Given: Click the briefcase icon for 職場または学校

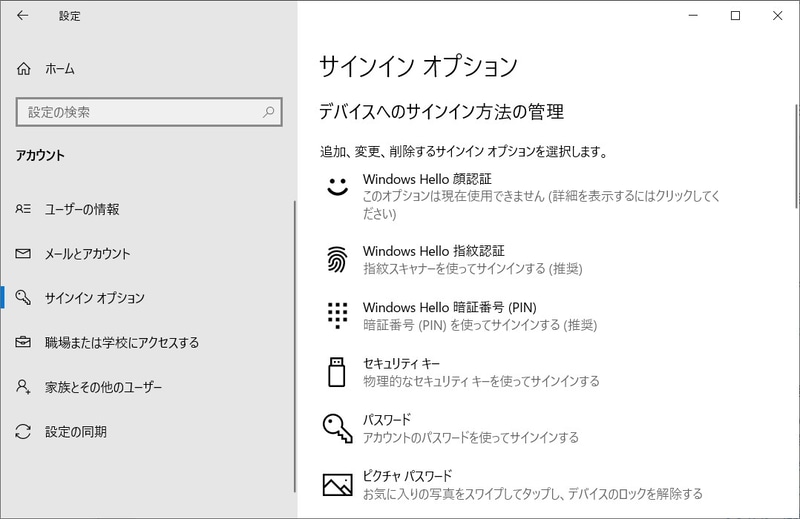Looking at the screenshot, I should click(23, 342).
